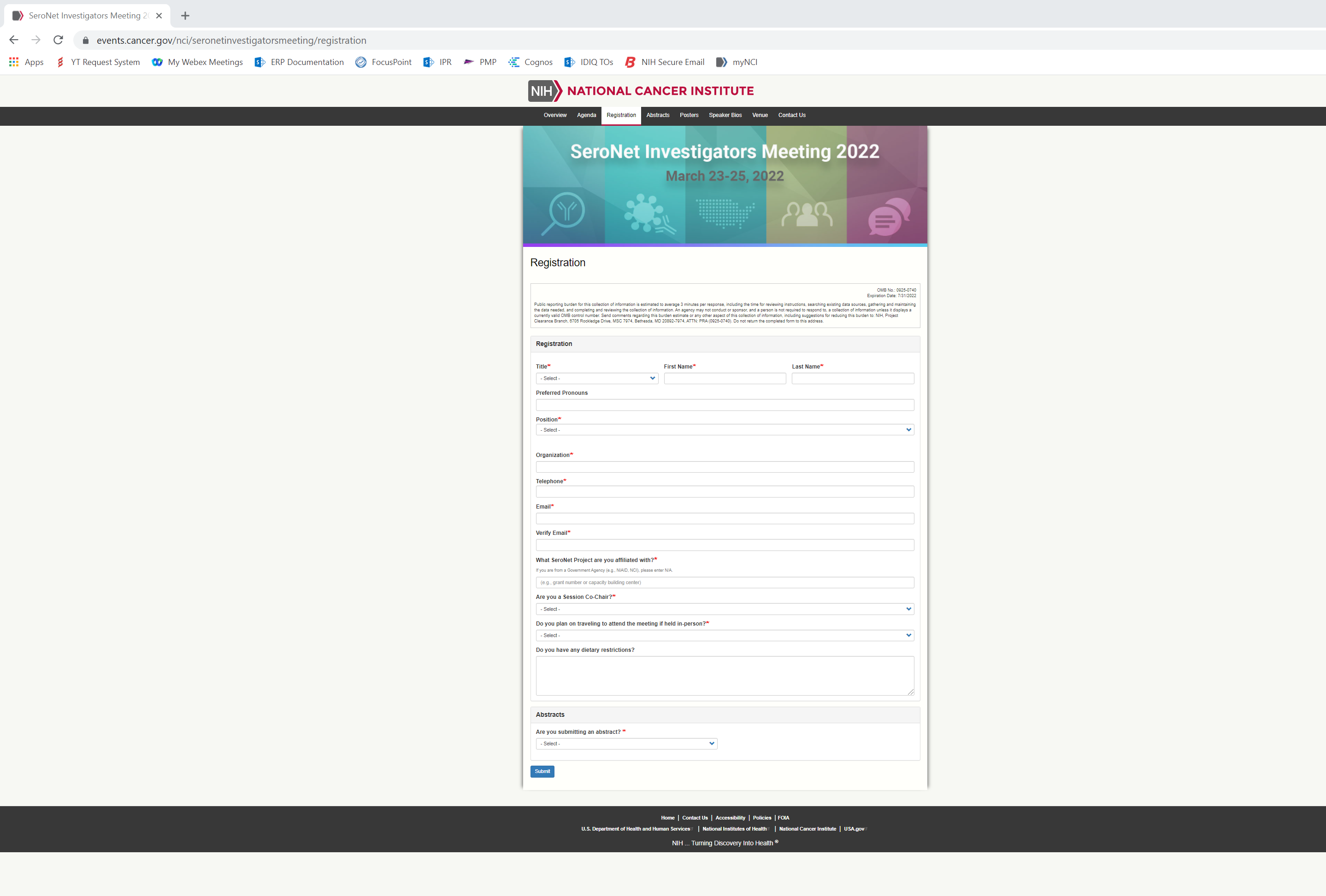1326x896 pixels.
Task: Open the FocusPoint bookmark
Action: coord(383,62)
